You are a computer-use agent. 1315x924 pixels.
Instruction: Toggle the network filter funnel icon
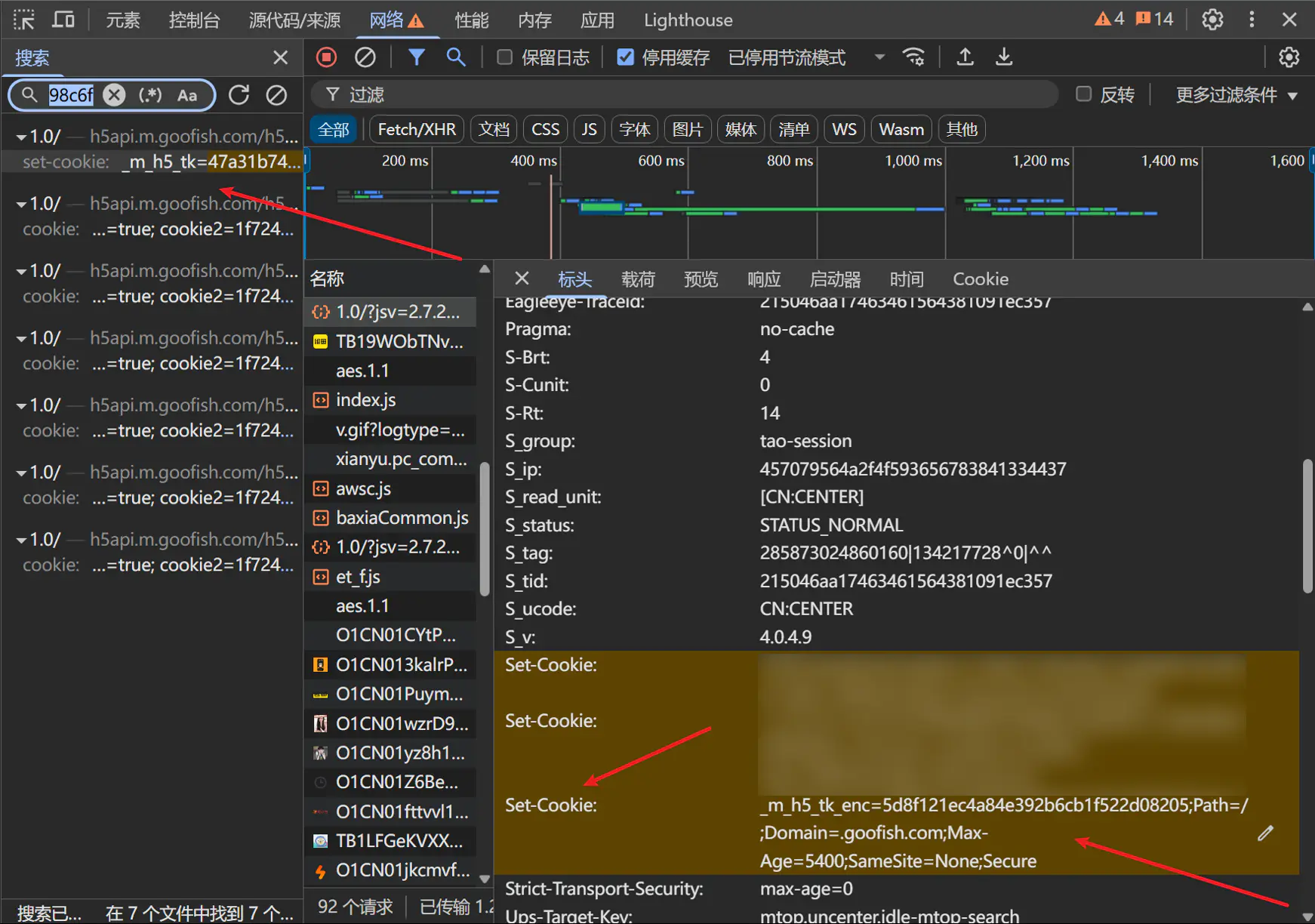point(416,57)
